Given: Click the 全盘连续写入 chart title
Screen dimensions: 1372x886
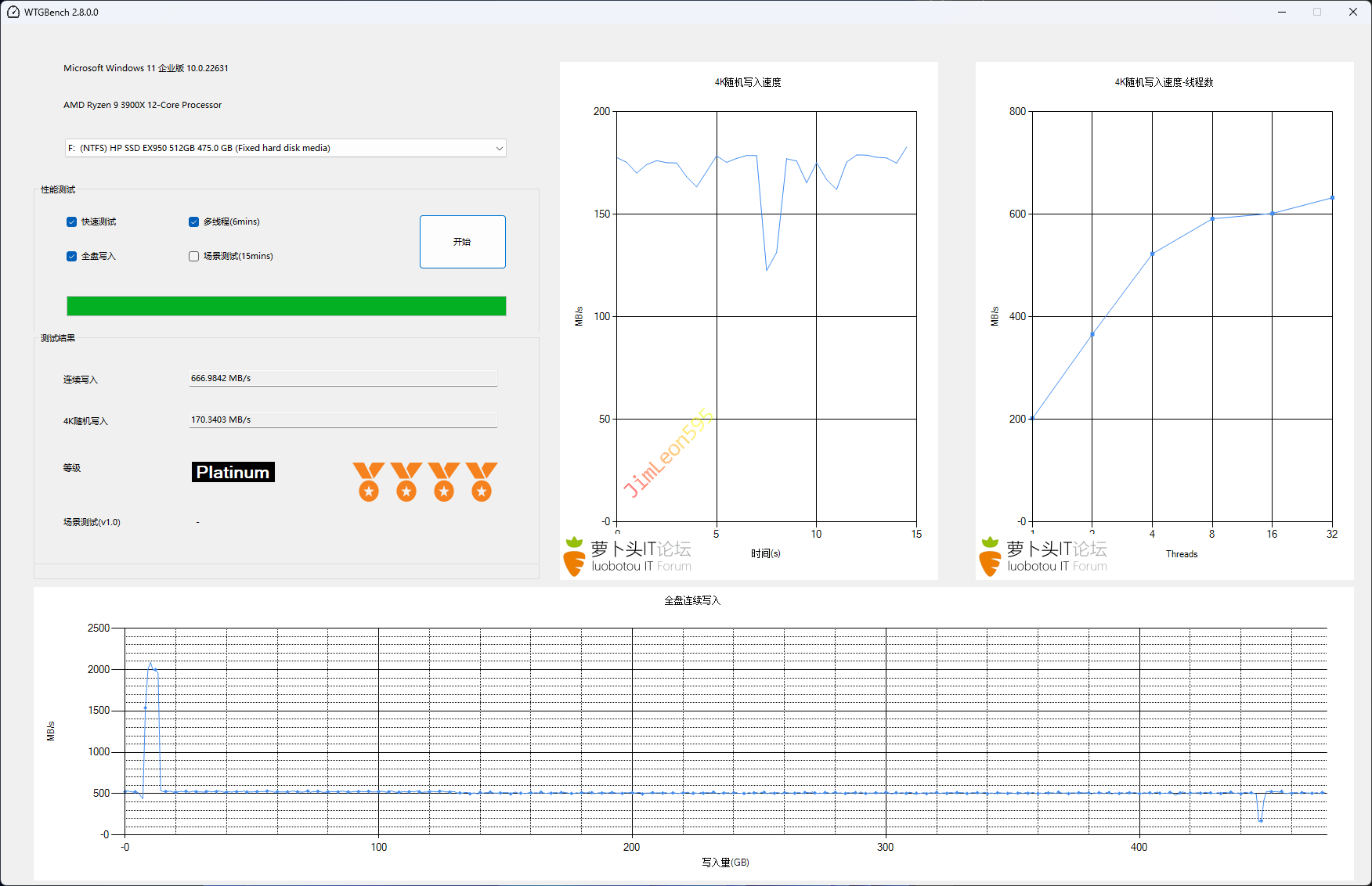Looking at the screenshot, I should click(x=692, y=600).
